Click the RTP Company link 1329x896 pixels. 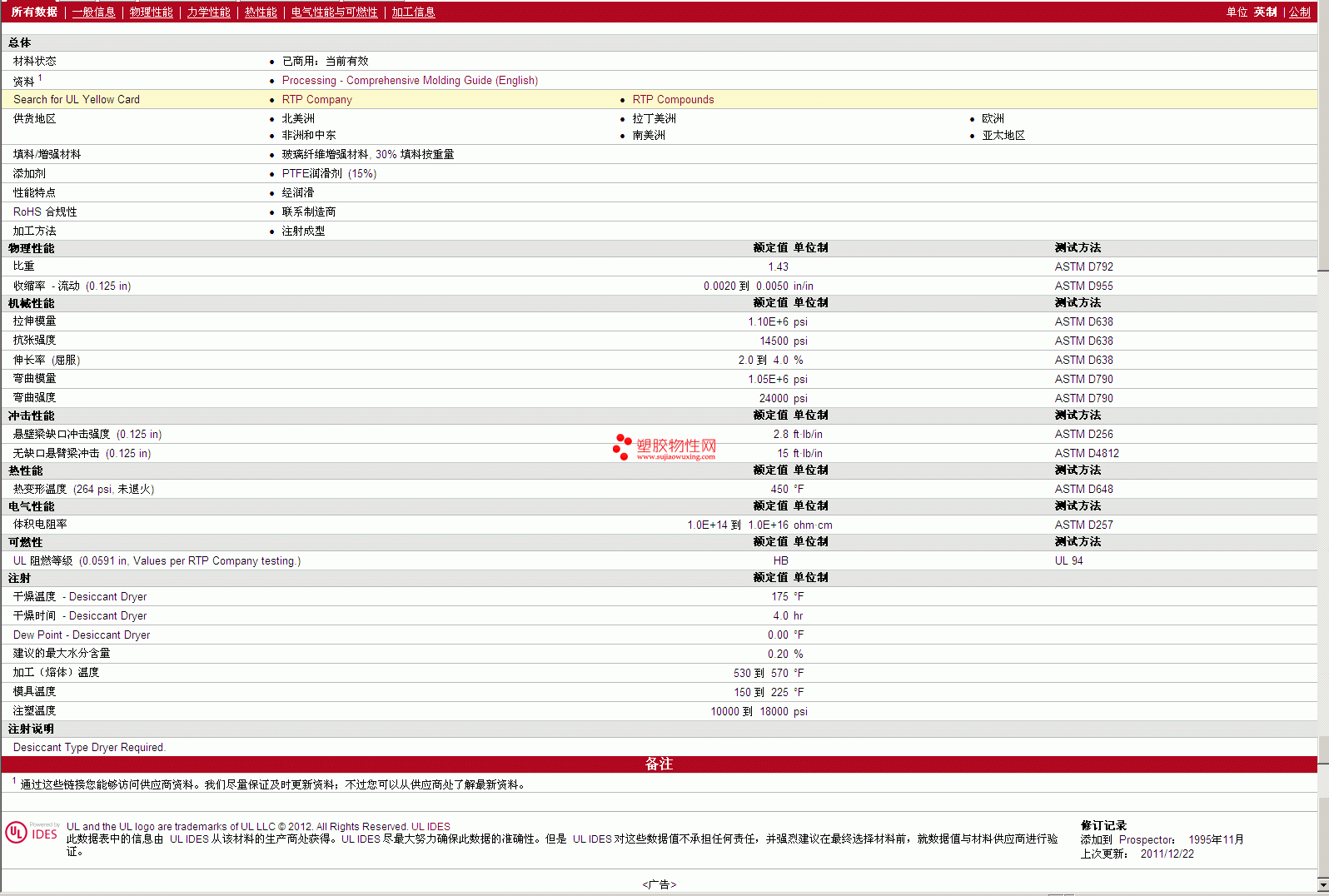point(316,100)
